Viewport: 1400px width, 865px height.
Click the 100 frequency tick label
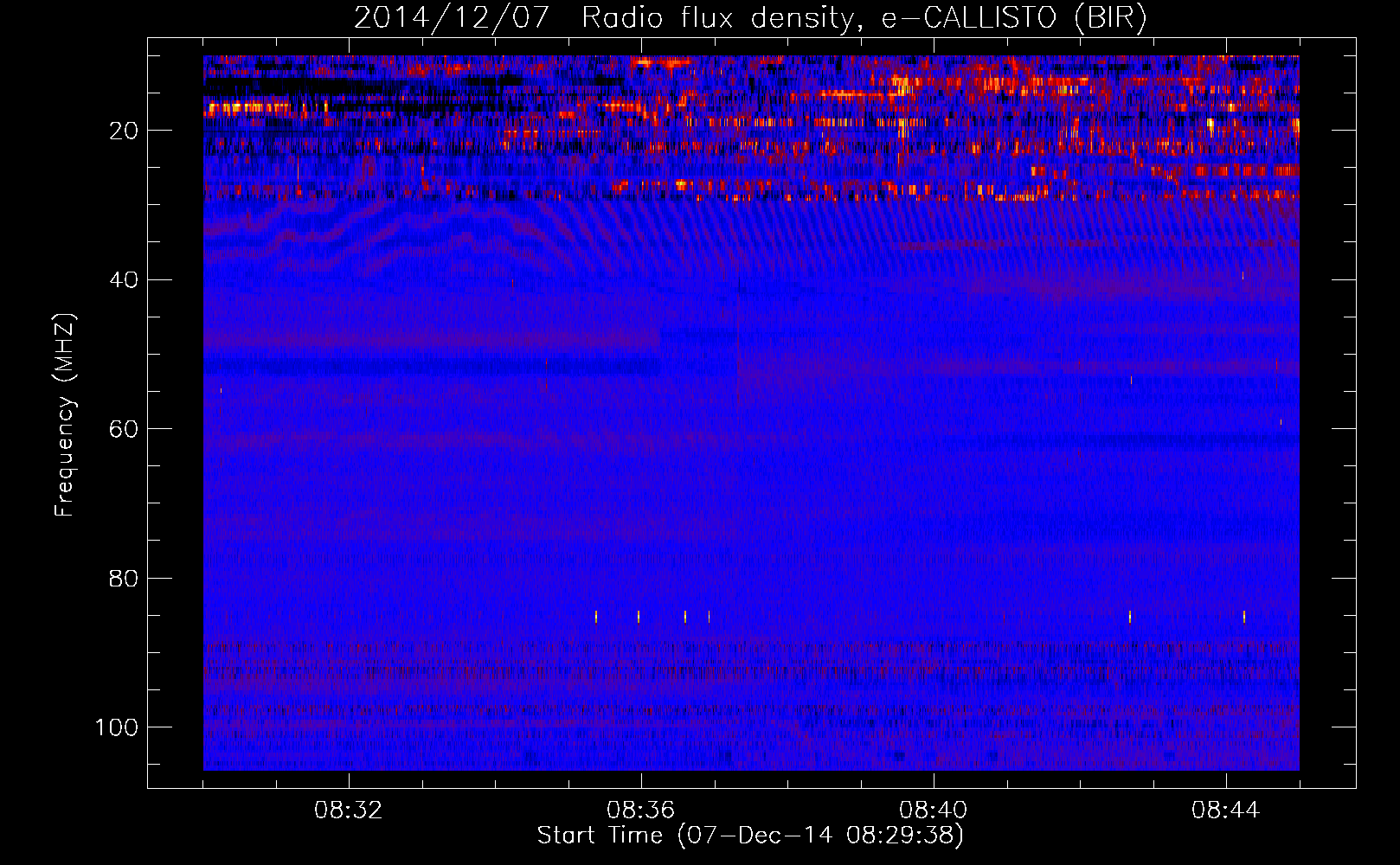(x=117, y=727)
